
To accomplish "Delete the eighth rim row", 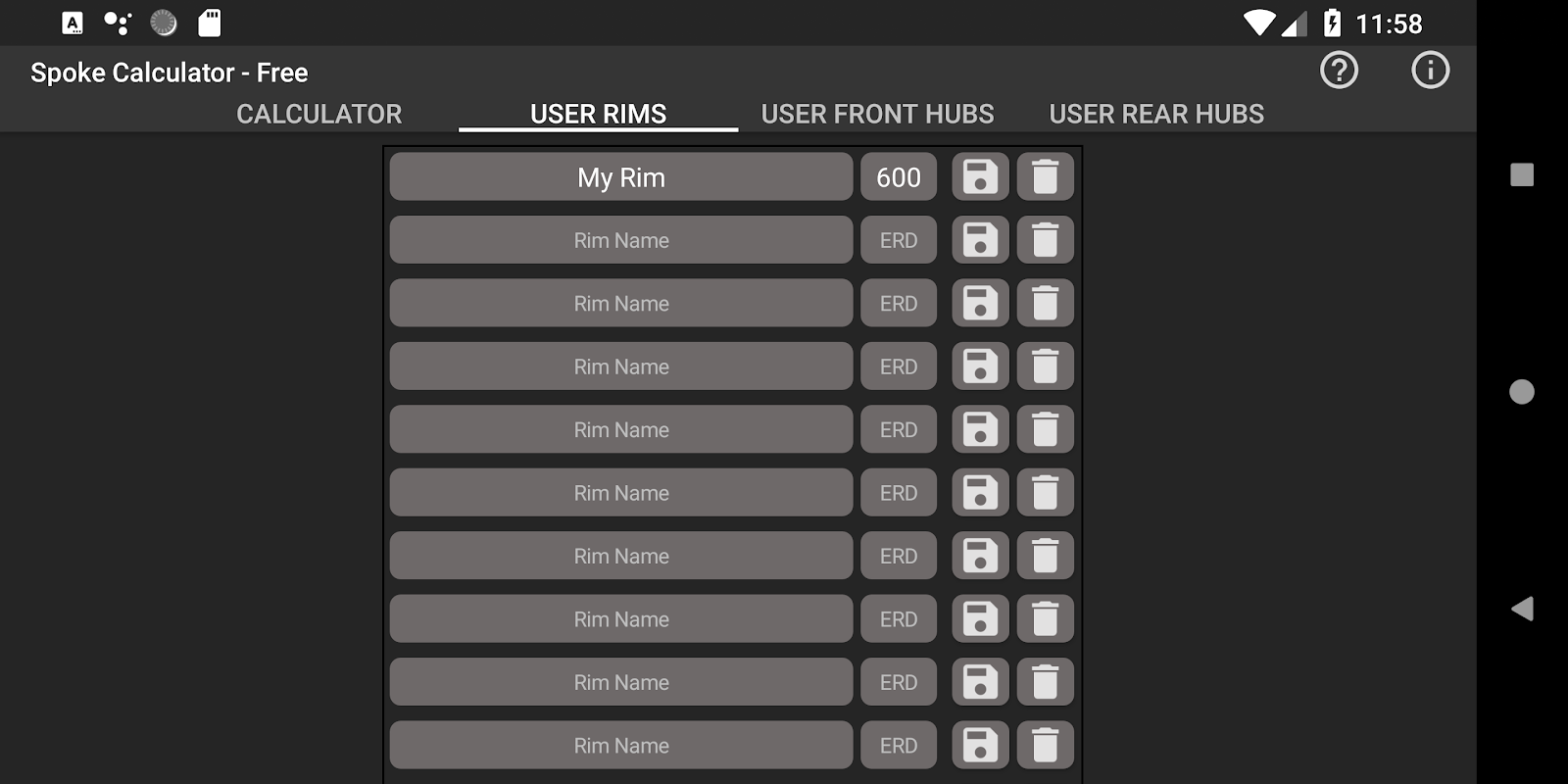I will click(x=1045, y=619).
